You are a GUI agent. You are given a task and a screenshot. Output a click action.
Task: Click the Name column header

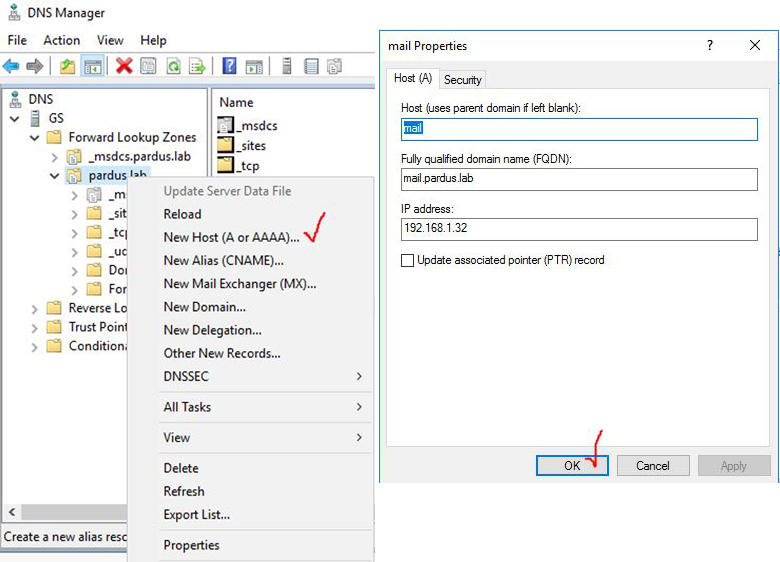pyautogui.click(x=236, y=102)
